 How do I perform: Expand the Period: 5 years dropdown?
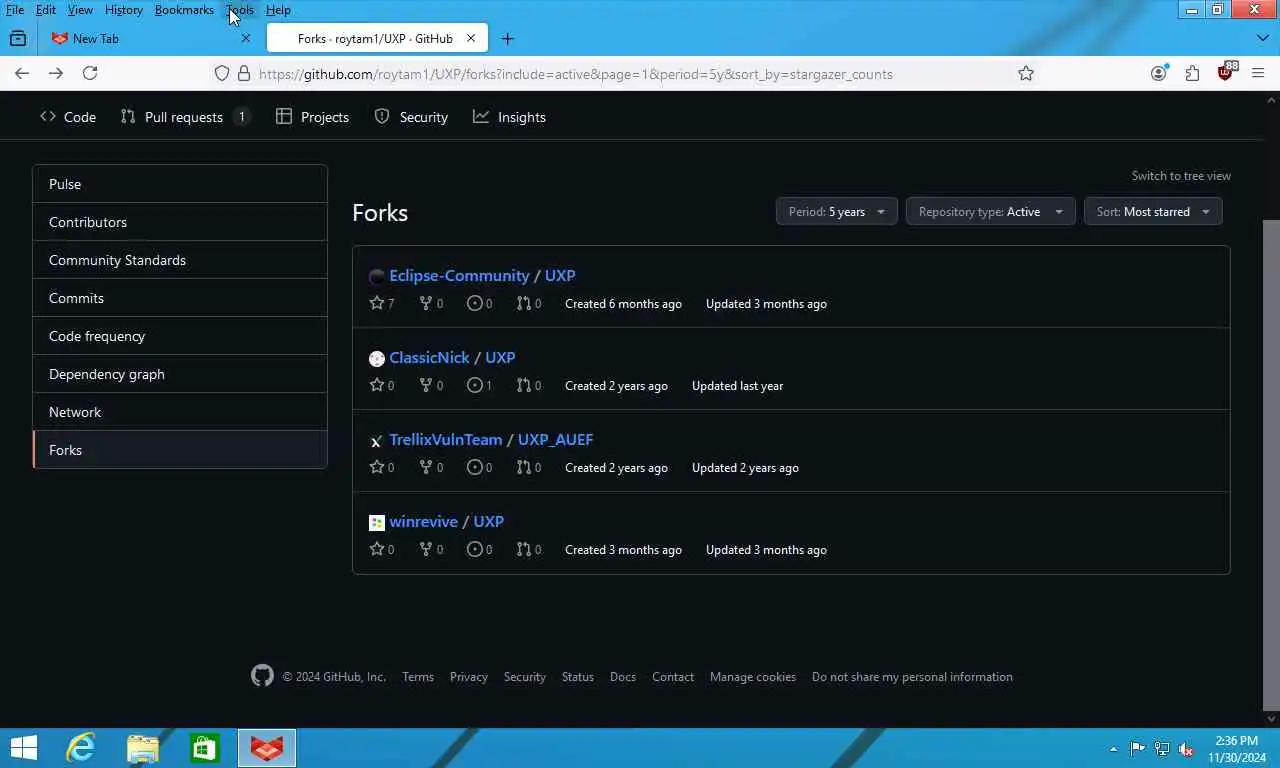(837, 211)
